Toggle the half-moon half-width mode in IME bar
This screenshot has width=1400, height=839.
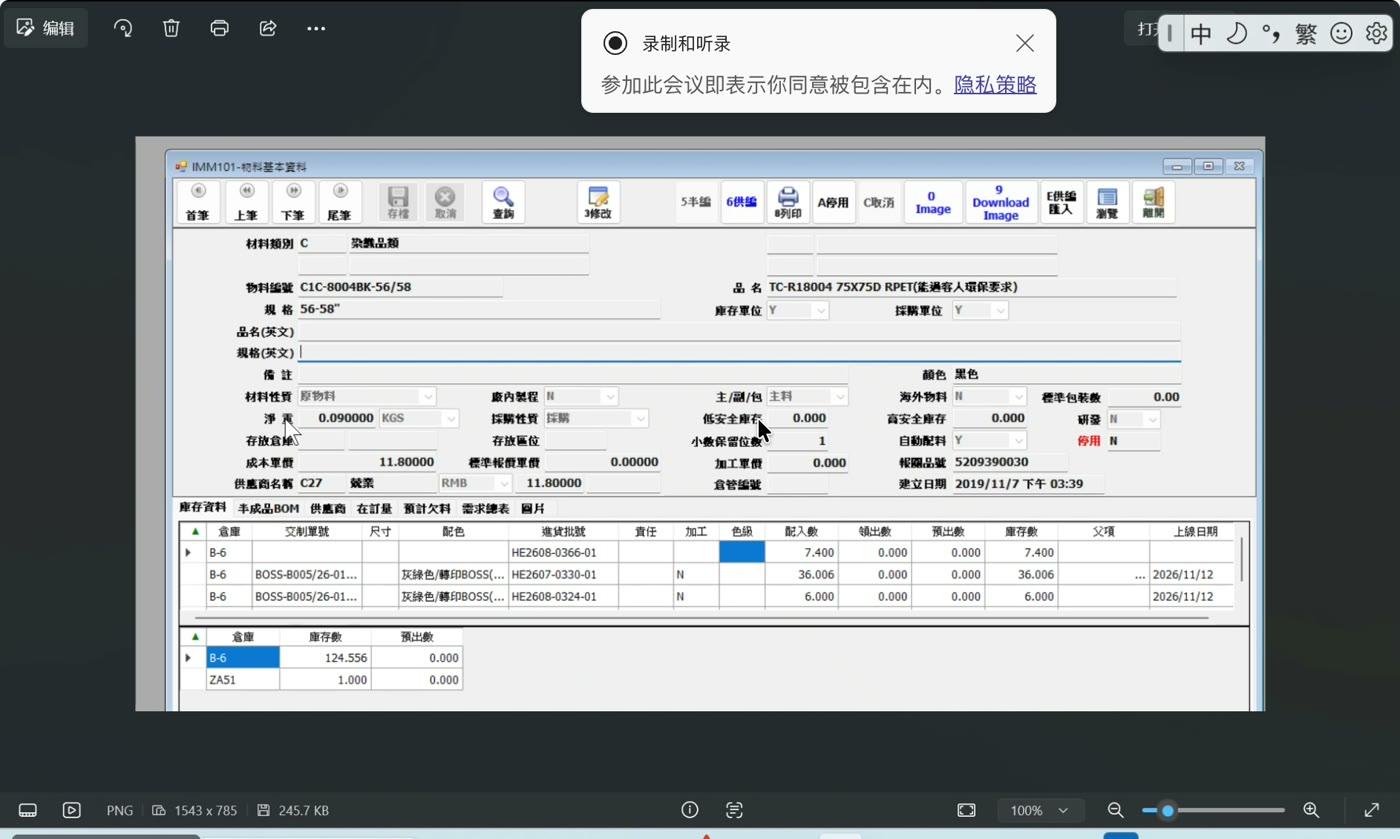[x=1236, y=33]
